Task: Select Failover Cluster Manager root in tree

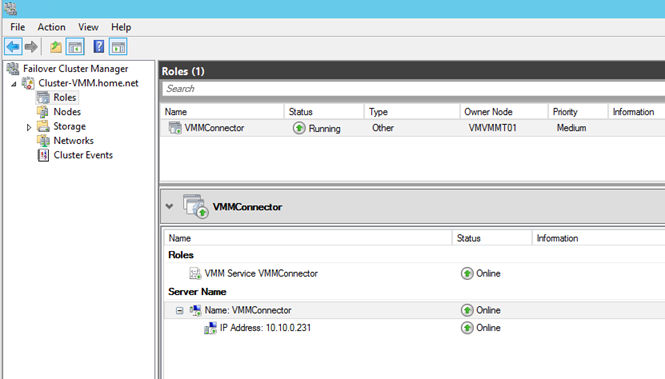Action: (x=75, y=69)
